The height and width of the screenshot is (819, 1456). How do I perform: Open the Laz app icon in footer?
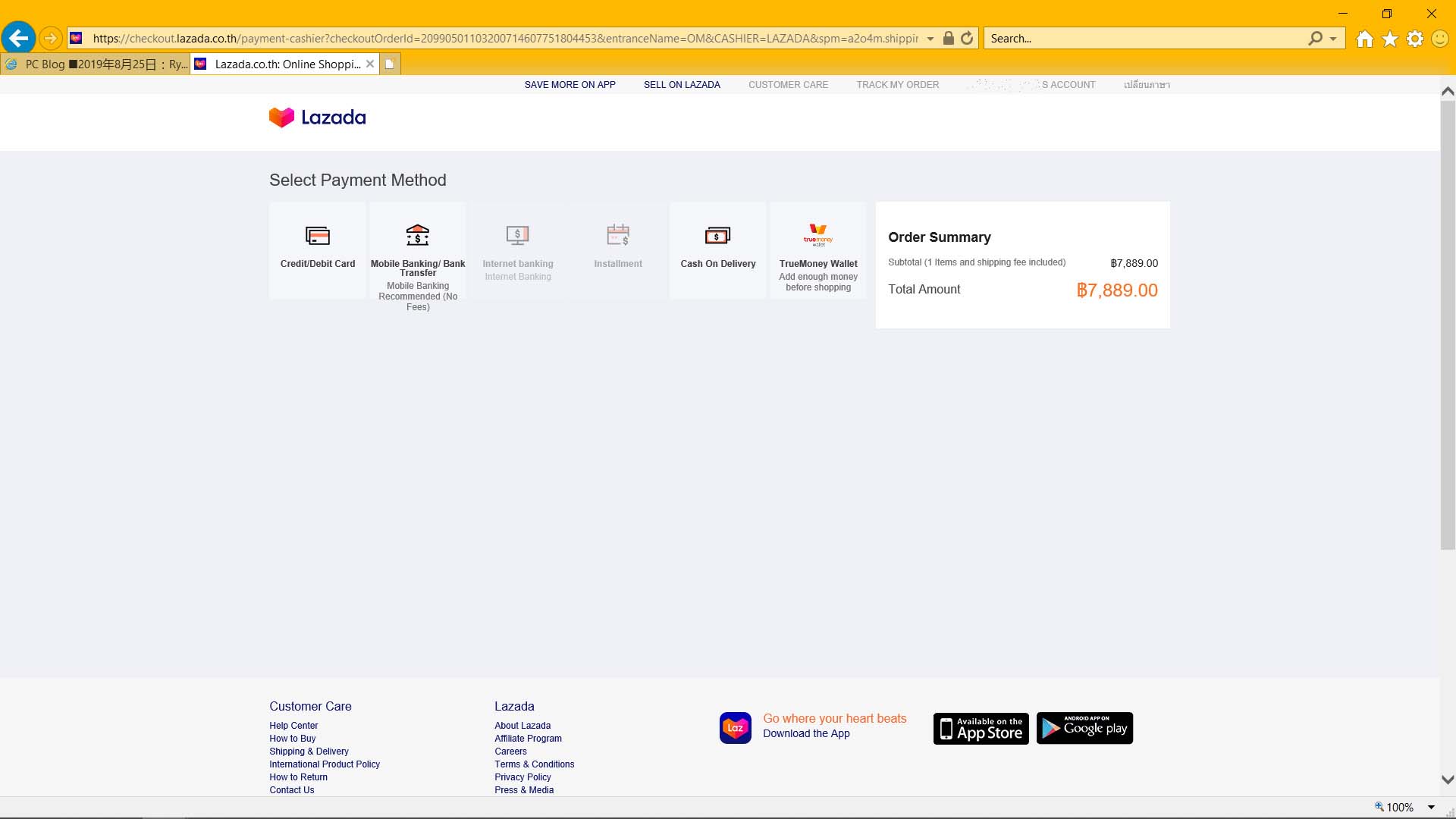pos(735,728)
